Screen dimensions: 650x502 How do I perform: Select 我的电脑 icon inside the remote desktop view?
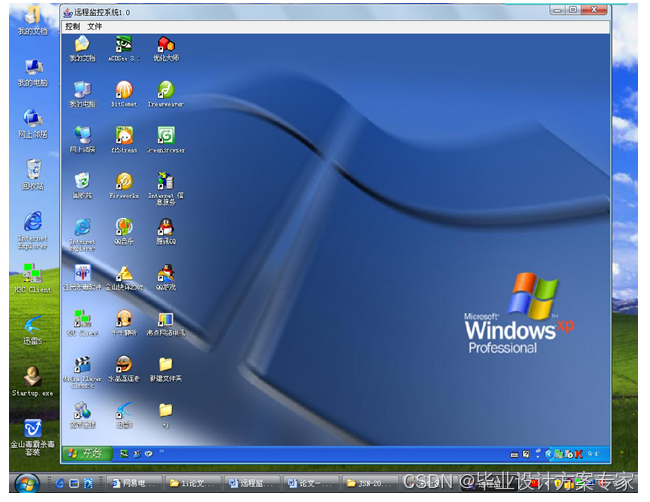(x=82, y=95)
